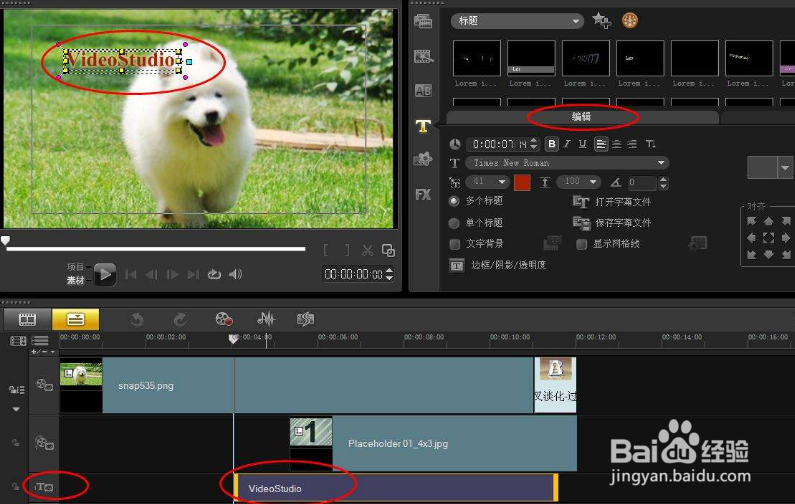
Task: Click 保存字幕文件 button
Action: 611,223
